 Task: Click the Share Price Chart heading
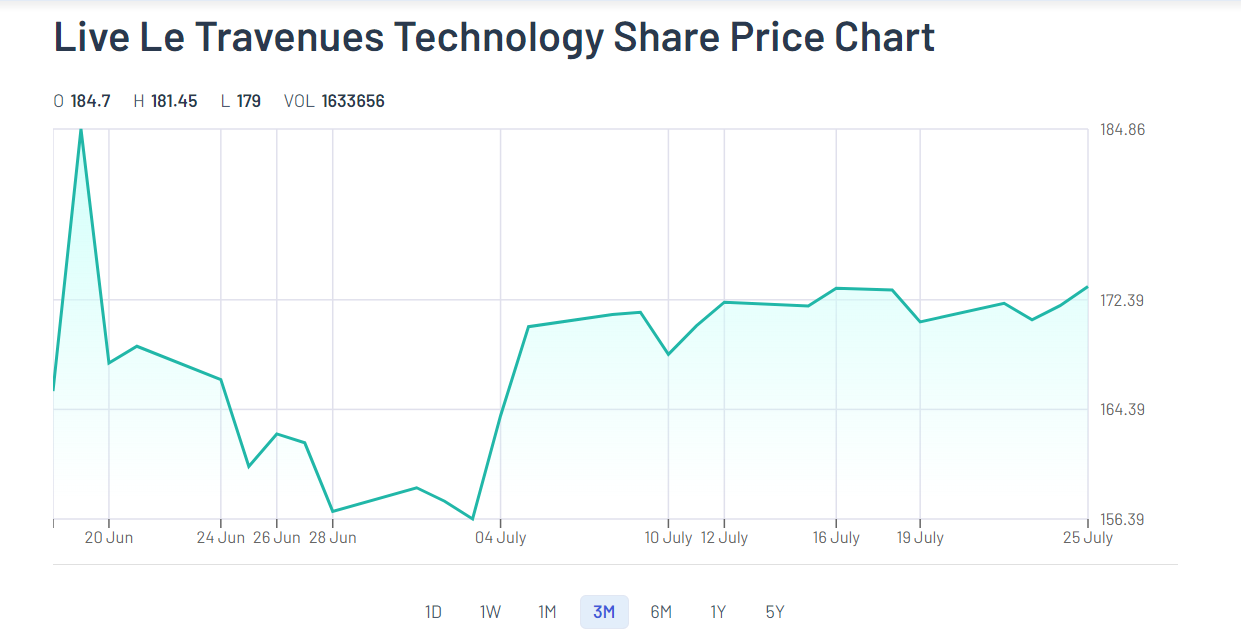point(494,37)
